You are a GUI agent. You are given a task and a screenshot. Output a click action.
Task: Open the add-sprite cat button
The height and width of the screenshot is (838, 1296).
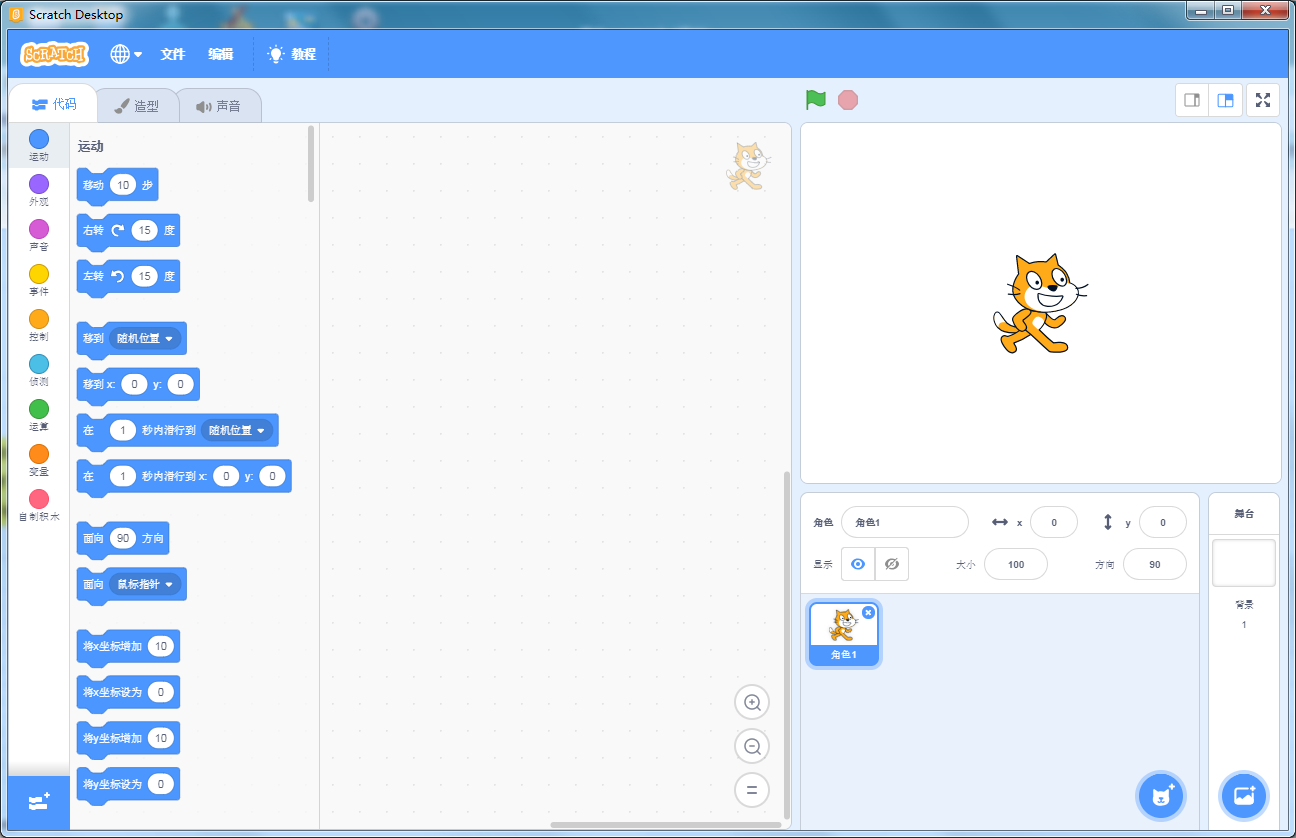click(1159, 796)
